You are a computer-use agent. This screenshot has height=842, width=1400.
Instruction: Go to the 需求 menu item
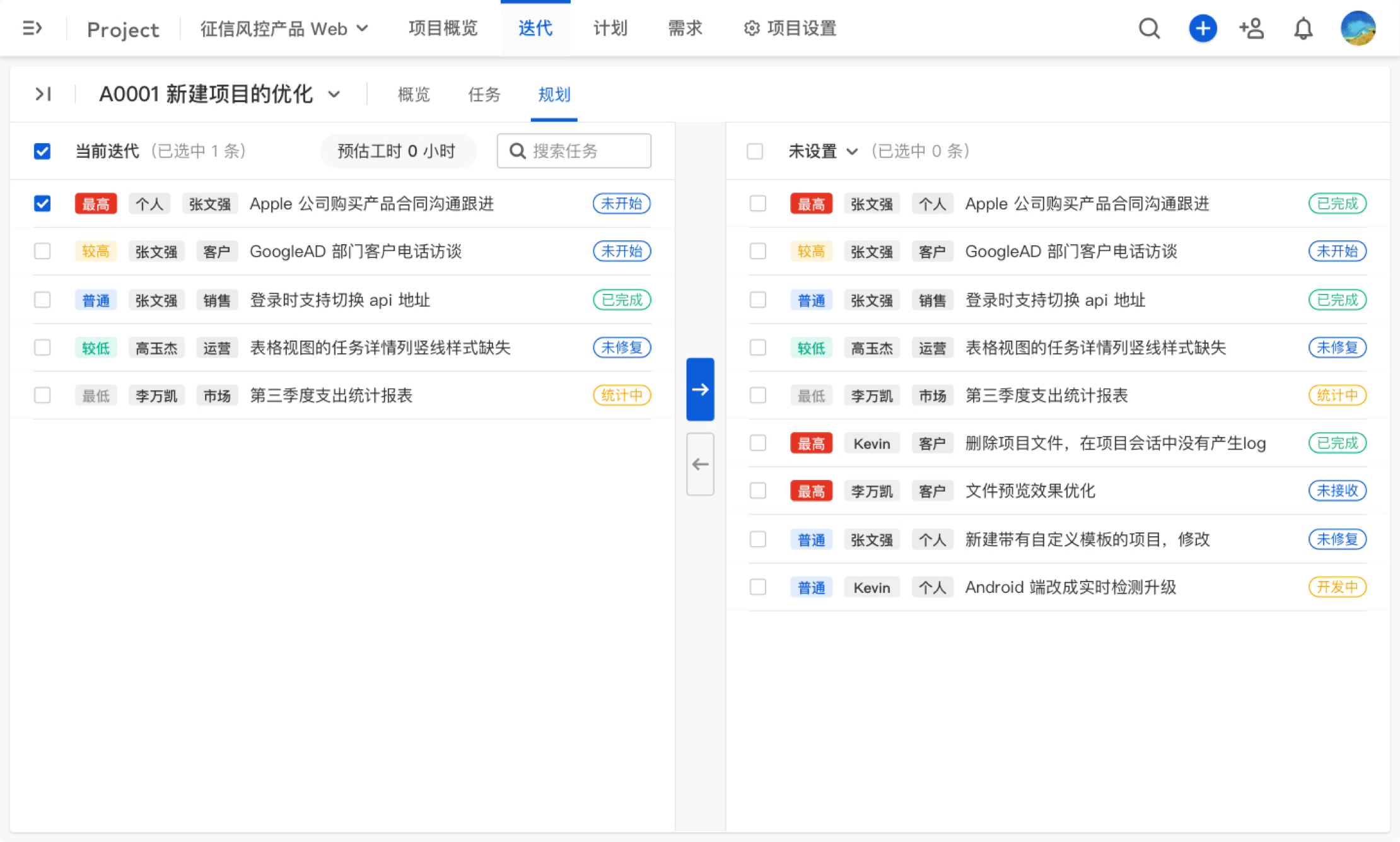(685, 28)
